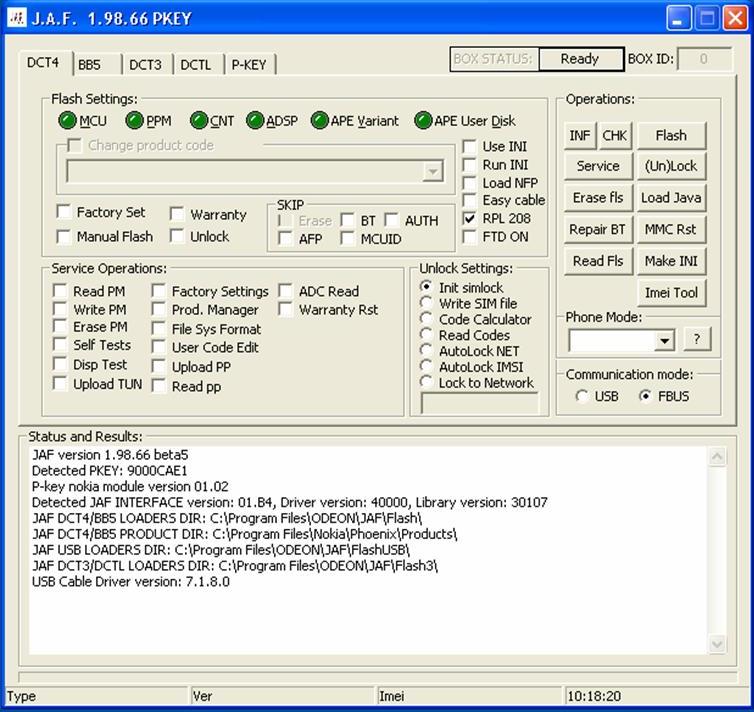
Task: Select Read Codes radio option
Action: 426,335
